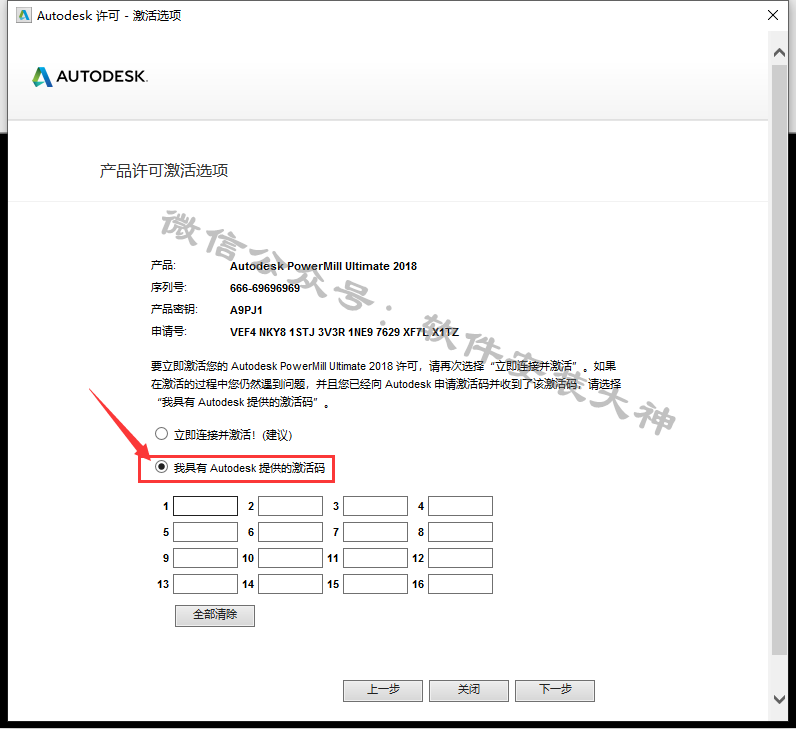Click the Autodesk logo in header
The image size is (796, 729).
(x=90, y=77)
